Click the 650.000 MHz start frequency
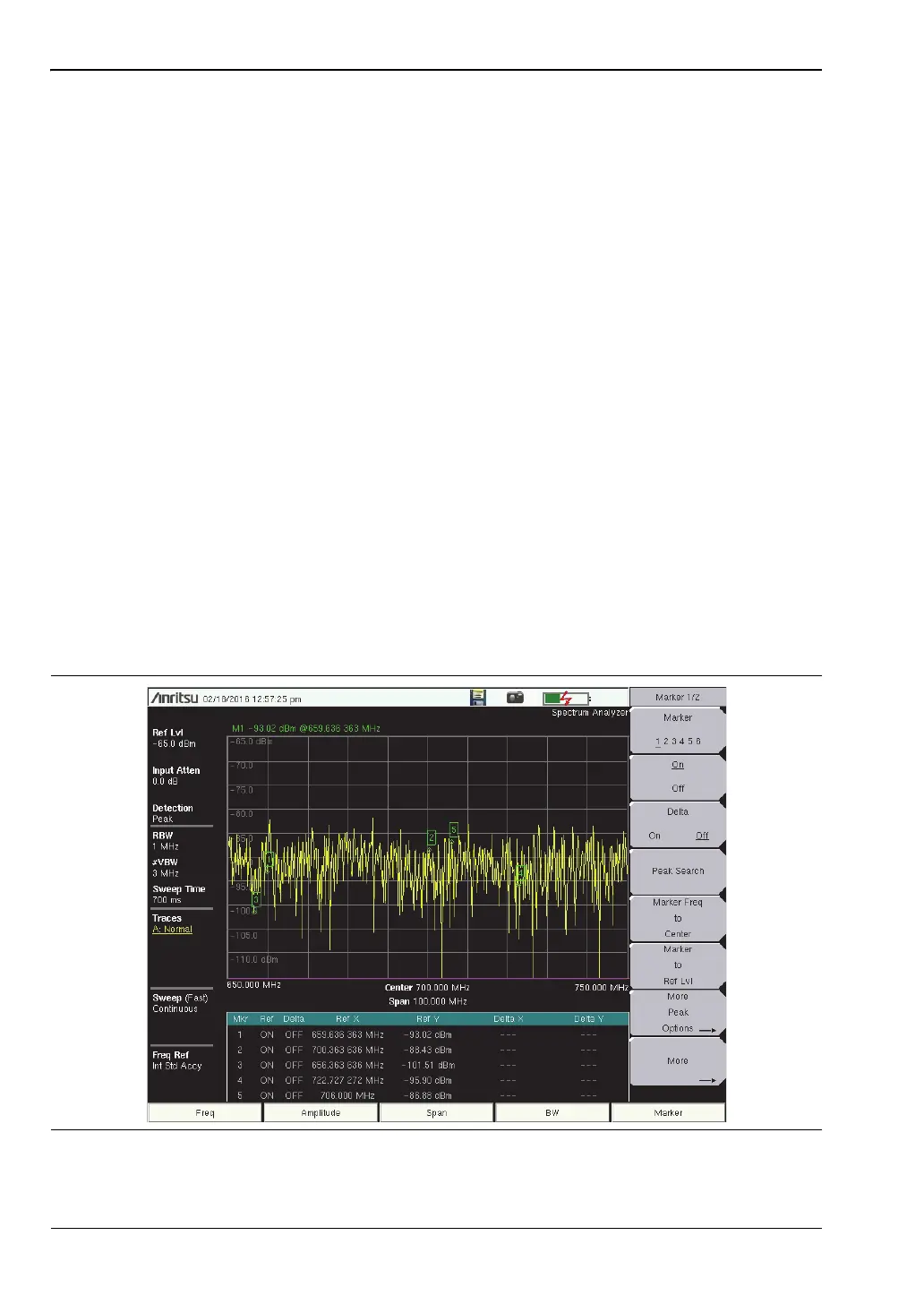The height and width of the screenshot is (1304, 924). (253, 985)
